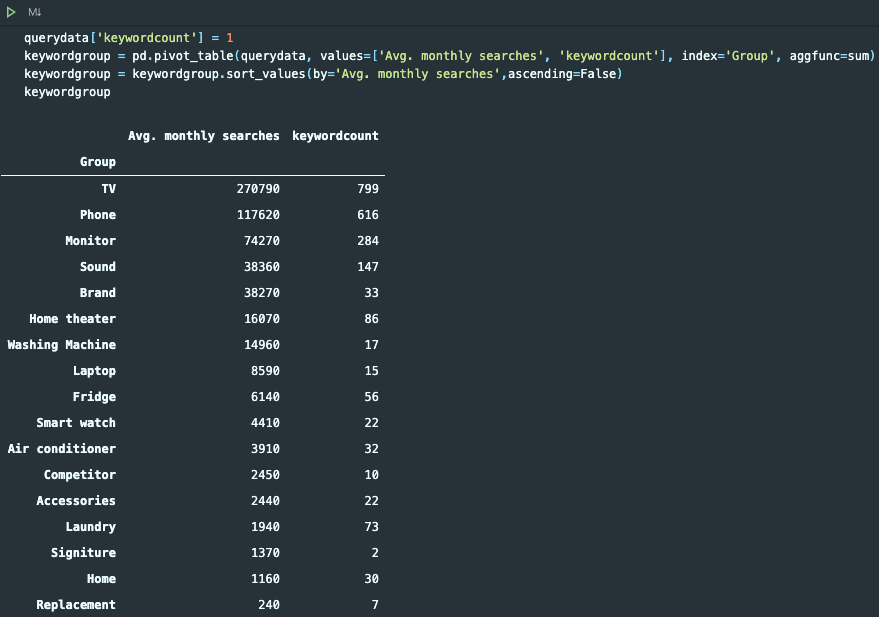Click keywordcount 15 in the Laptop row
Image resolution: width=879 pixels, height=617 pixels.
(372, 371)
